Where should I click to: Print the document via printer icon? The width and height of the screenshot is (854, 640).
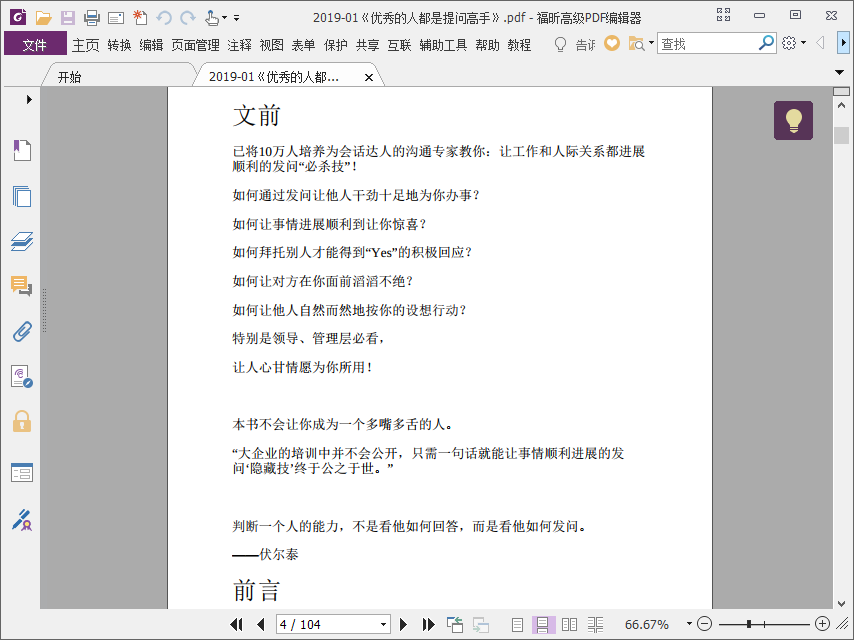[x=92, y=18]
